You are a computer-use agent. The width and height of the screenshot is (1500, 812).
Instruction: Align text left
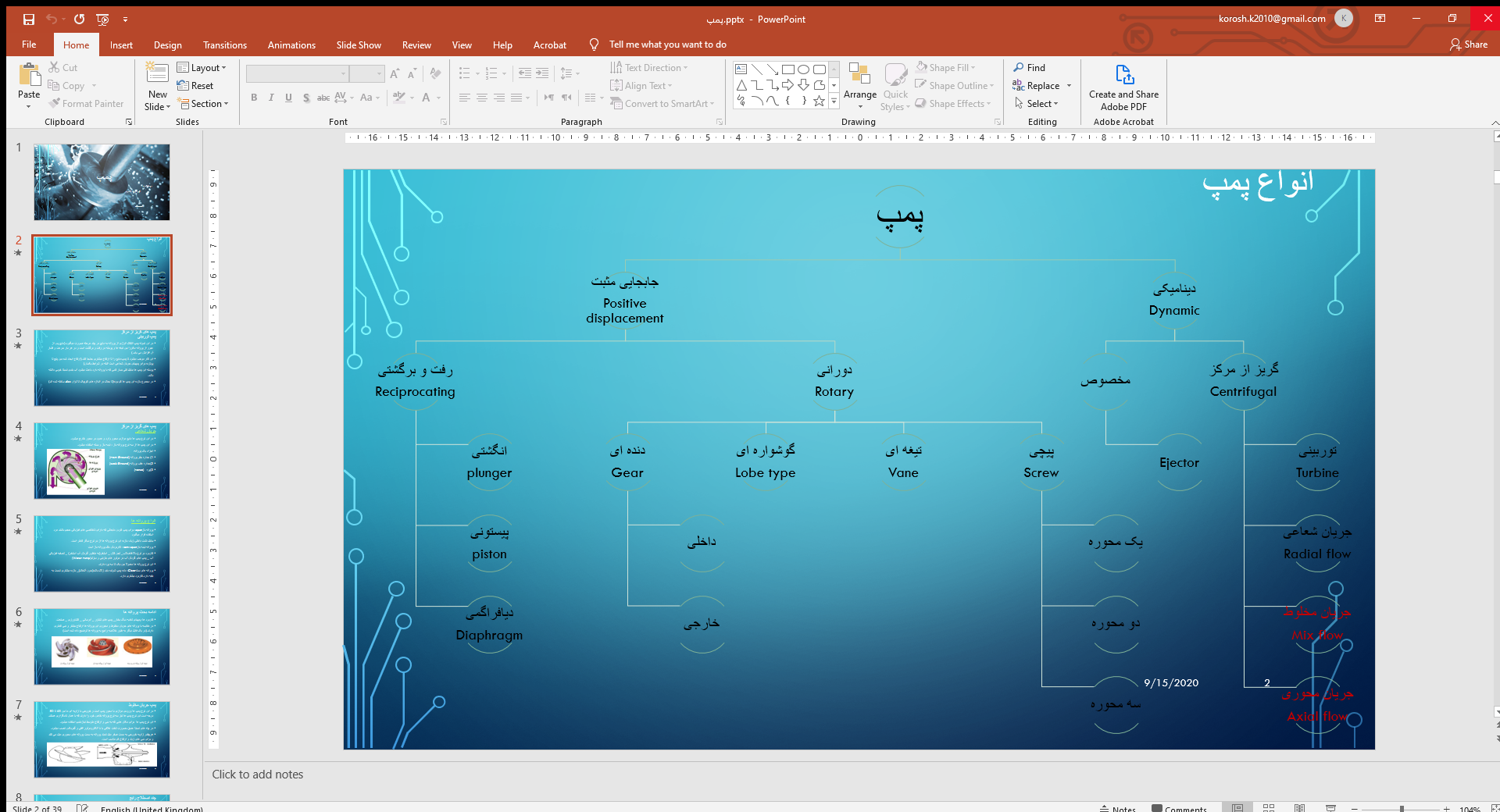465,98
